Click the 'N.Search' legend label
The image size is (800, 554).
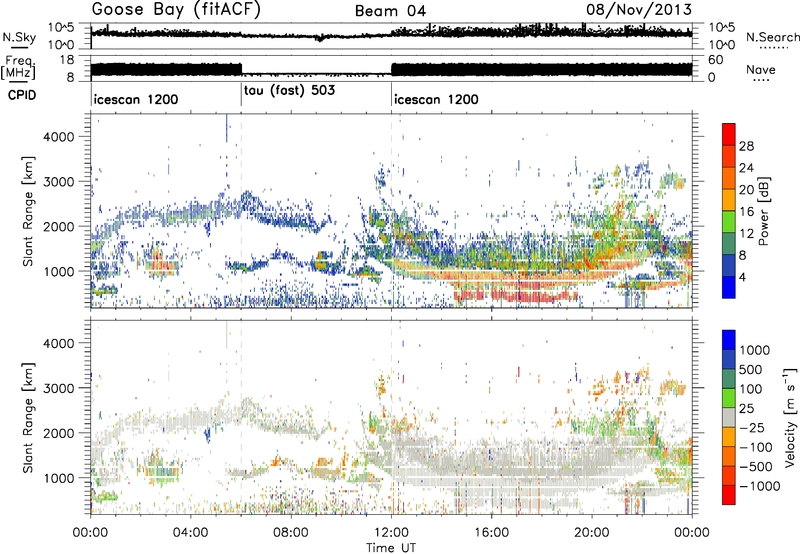point(772,37)
